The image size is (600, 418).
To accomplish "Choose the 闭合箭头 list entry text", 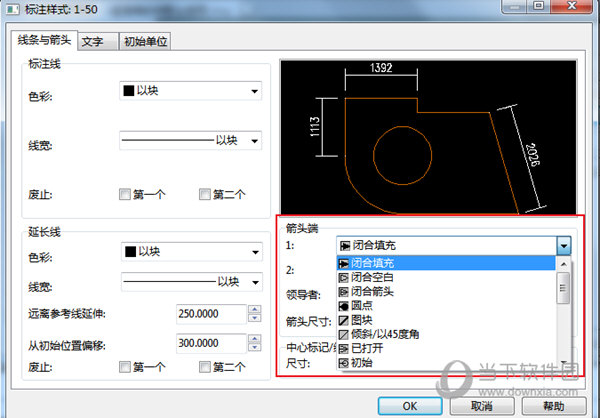I will point(372,292).
